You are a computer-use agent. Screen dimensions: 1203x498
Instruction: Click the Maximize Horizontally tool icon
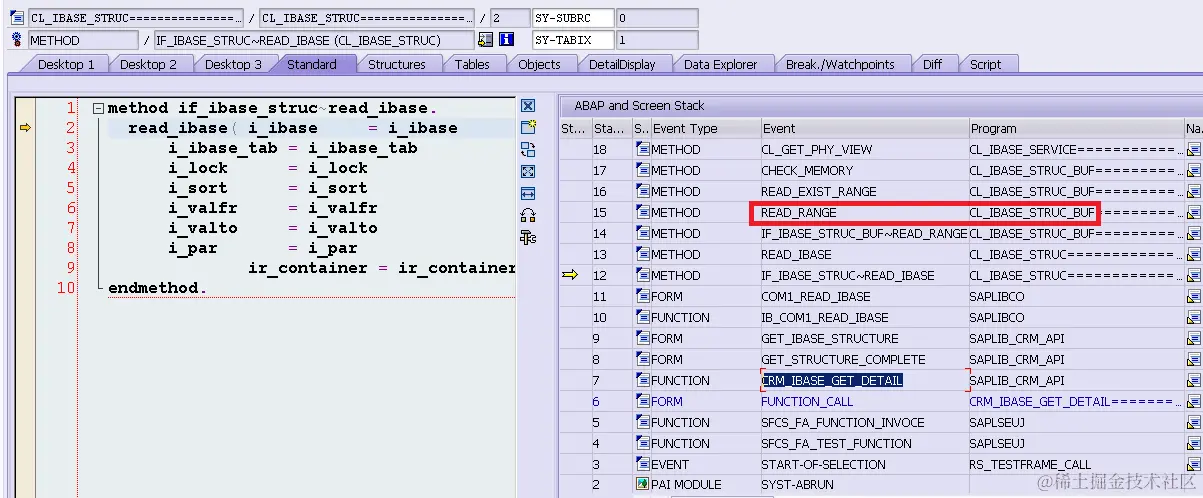tap(528, 193)
